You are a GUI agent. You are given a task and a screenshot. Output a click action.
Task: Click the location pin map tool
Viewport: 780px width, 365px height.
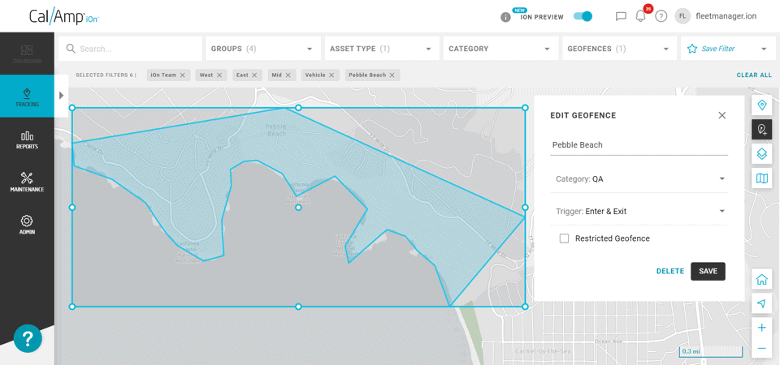tap(761, 105)
